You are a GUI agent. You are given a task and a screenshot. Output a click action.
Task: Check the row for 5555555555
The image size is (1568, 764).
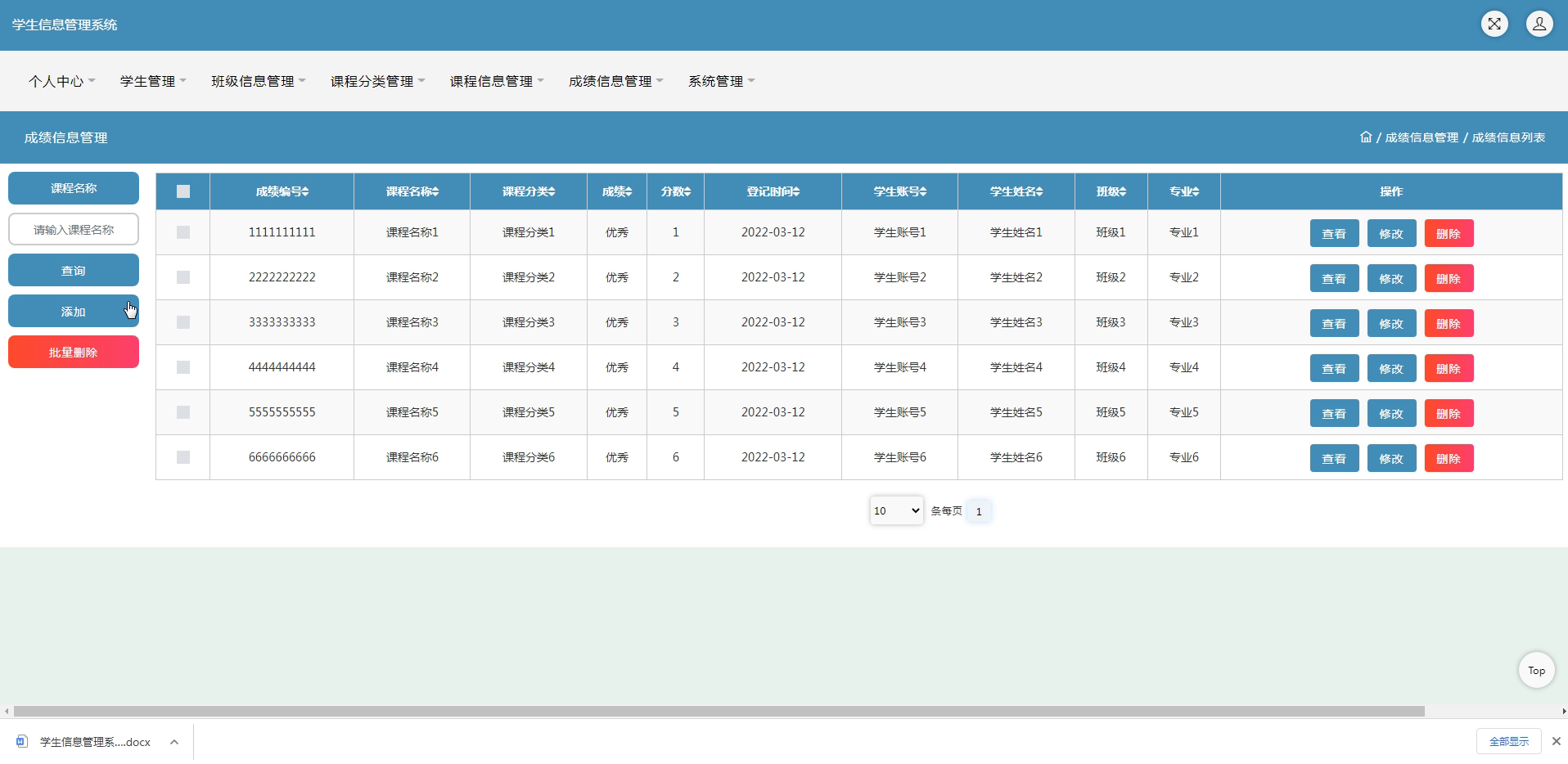183,412
